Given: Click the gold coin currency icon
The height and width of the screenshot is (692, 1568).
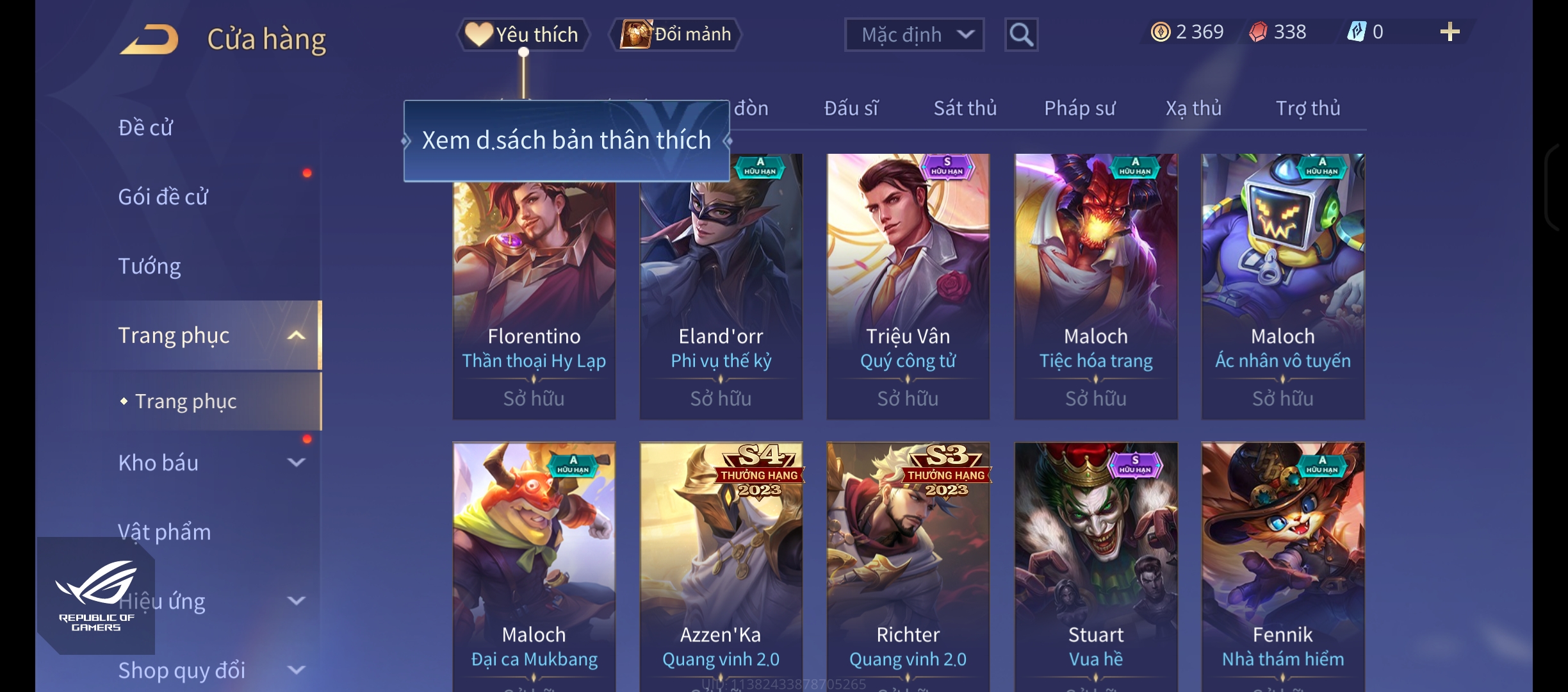Looking at the screenshot, I should [x=1160, y=32].
